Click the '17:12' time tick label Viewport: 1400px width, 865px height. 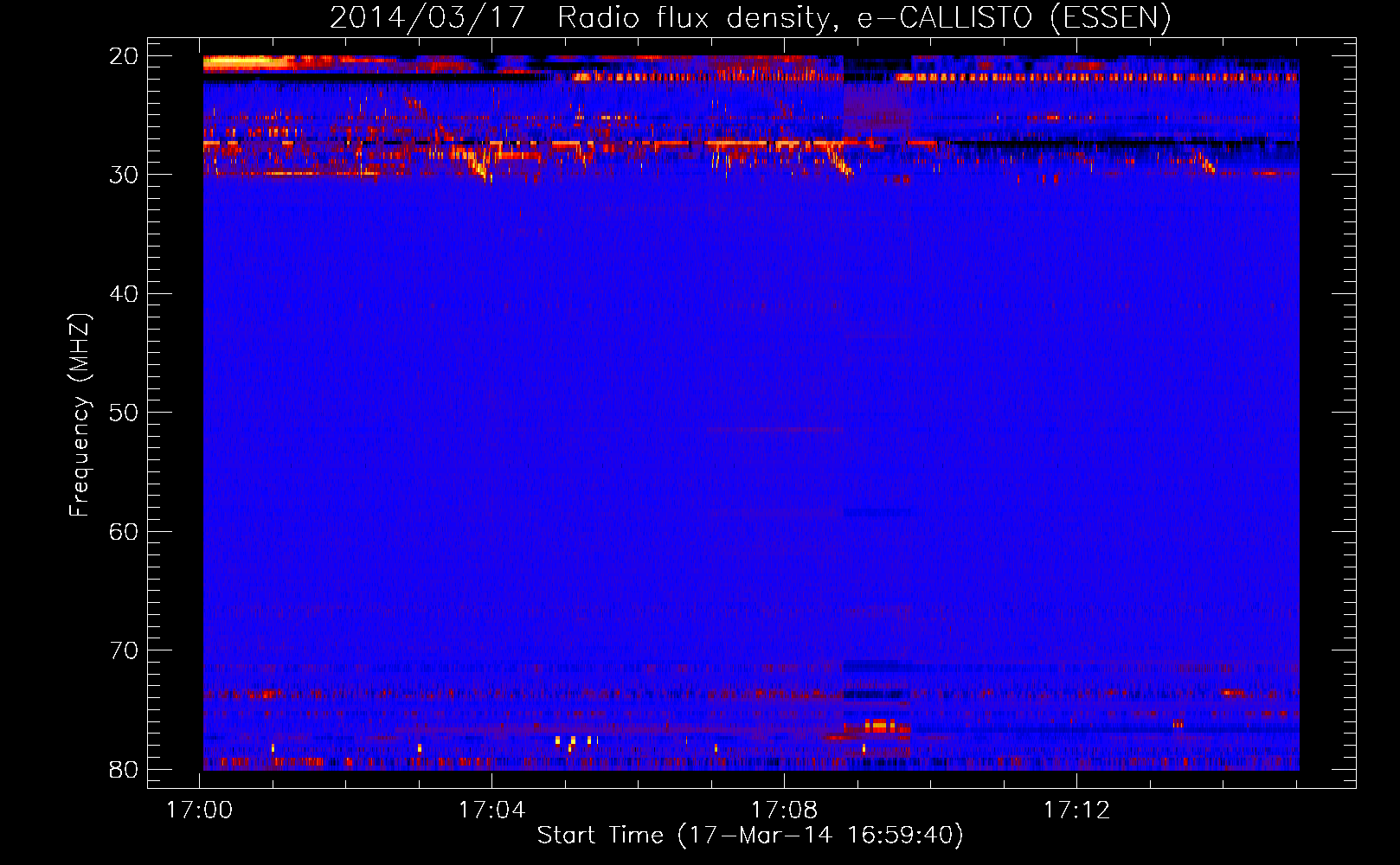tap(1076, 810)
